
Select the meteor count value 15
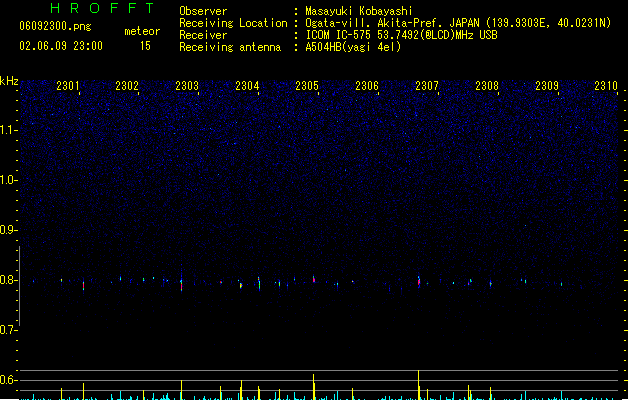click(145, 46)
